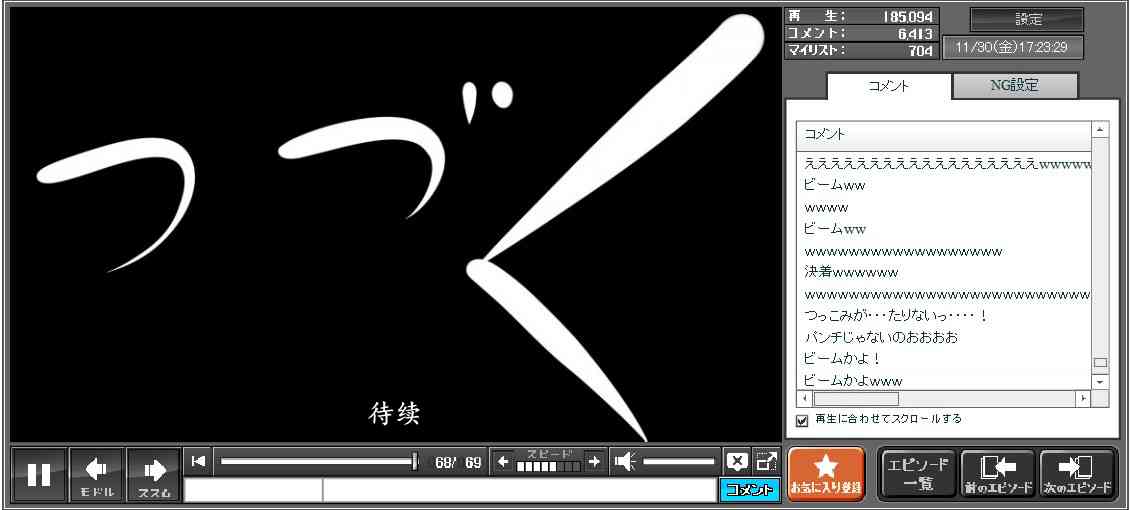This screenshot has height=510, width=1131.
Task: Decrease playback speed with left arrow
Action: pos(503,461)
